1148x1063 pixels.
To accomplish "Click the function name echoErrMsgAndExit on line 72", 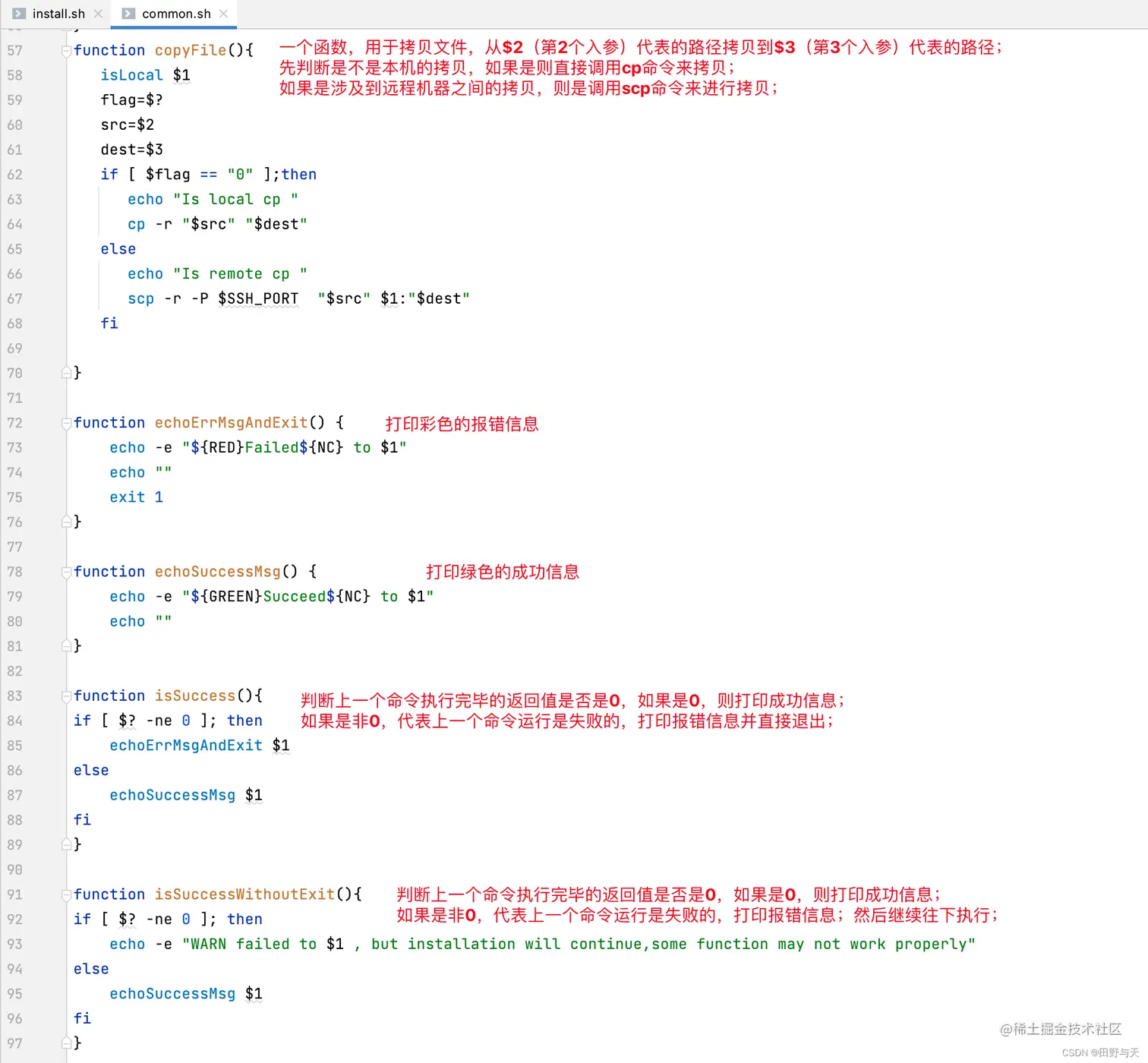I will click(x=231, y=422).
